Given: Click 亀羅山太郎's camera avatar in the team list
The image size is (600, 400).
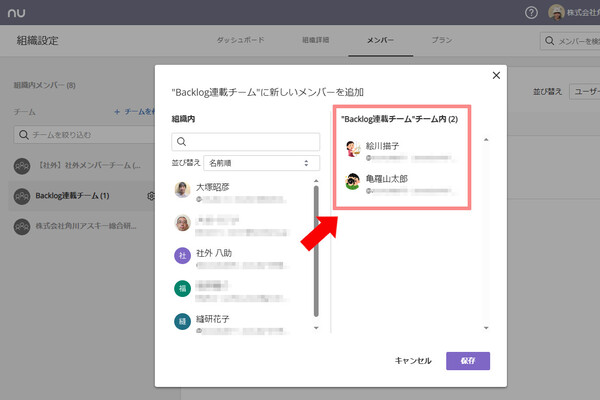Looking at the screenshot, I should click(x=353, y=181).
